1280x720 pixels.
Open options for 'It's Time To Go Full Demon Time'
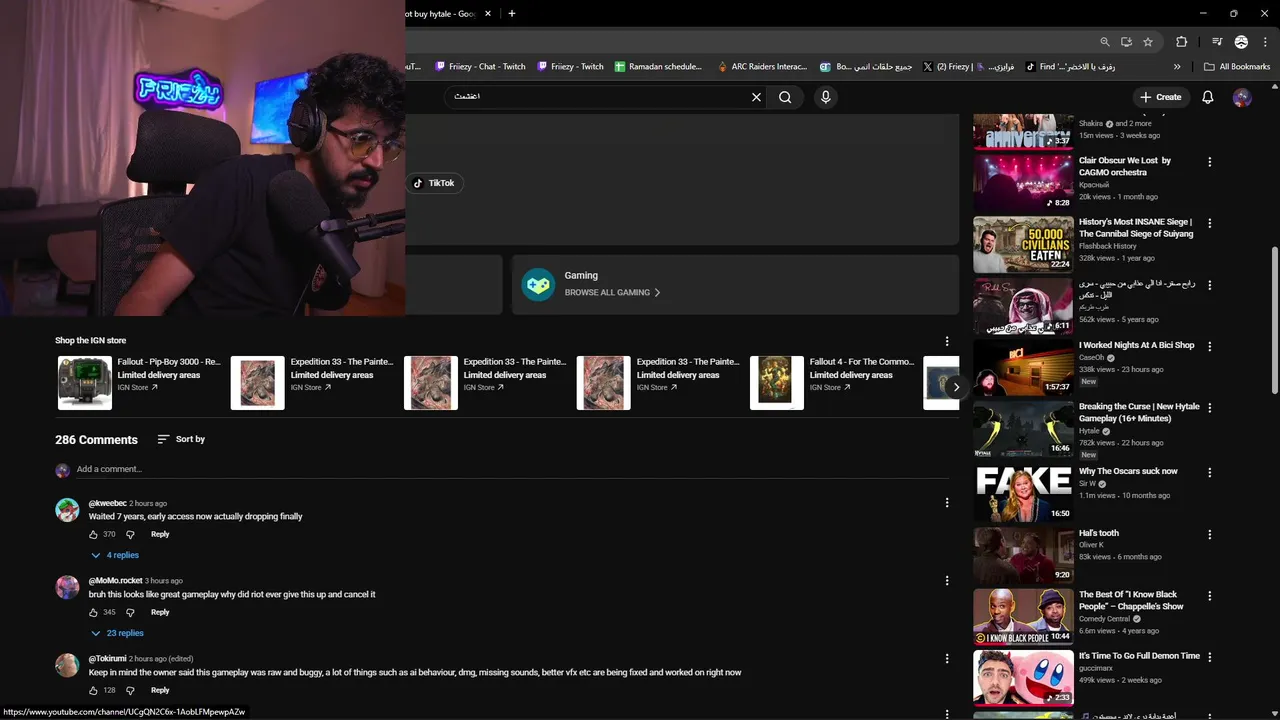click(1209, 658)
